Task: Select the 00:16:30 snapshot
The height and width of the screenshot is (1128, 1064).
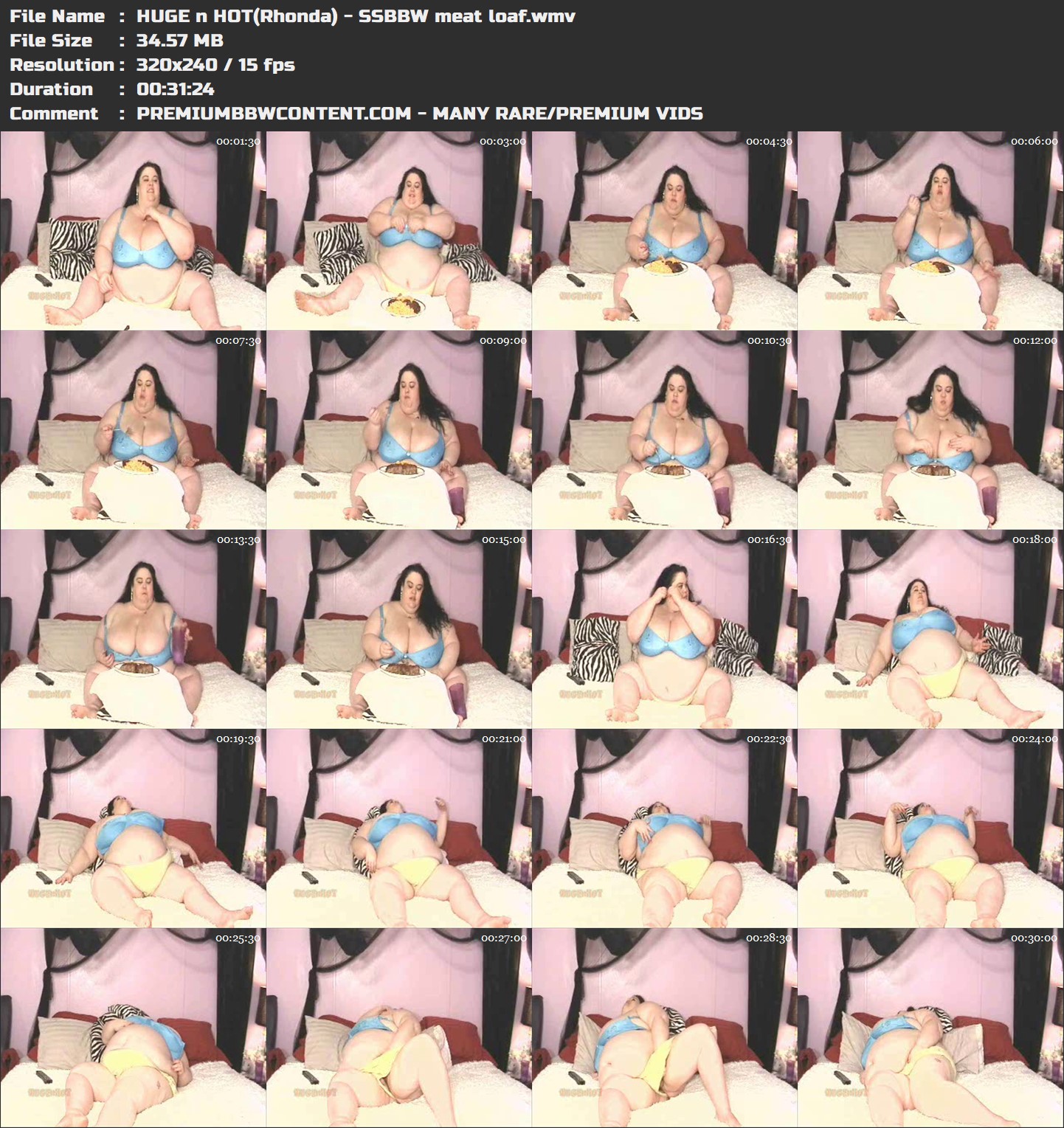Action: click(x=664, y=629)
